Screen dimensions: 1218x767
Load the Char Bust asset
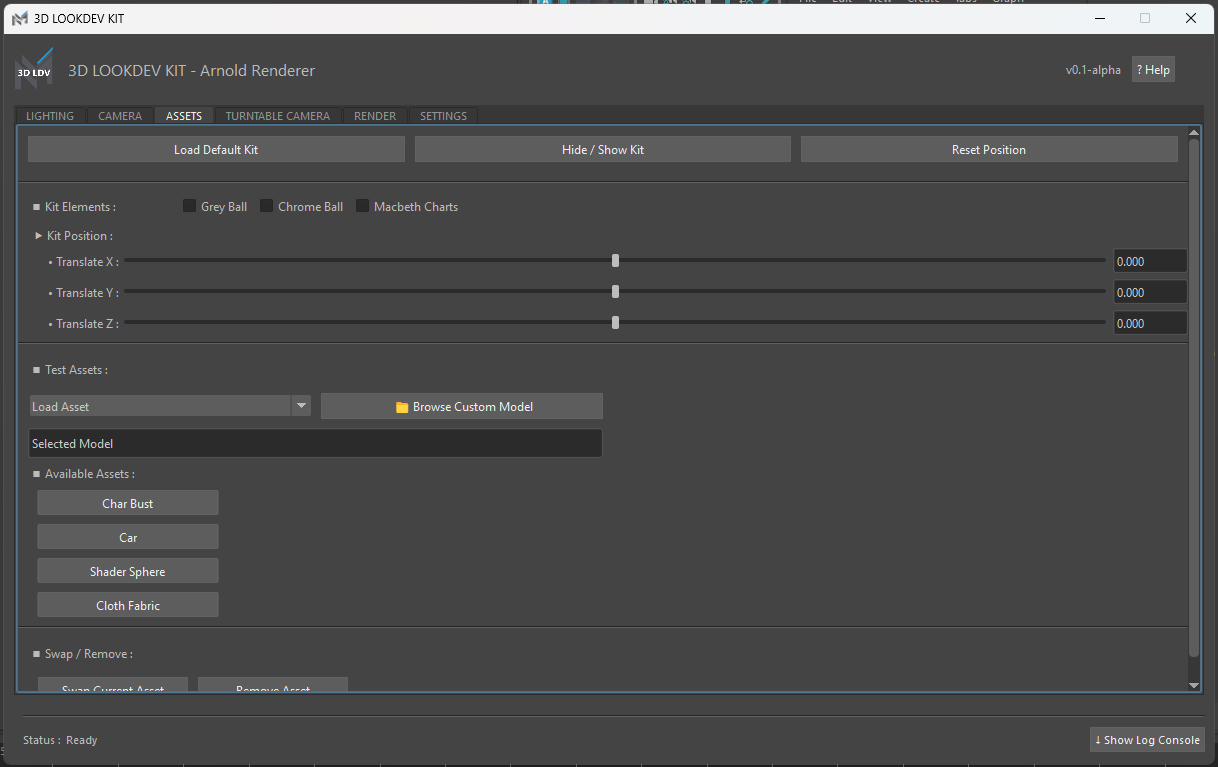[128, 503]
